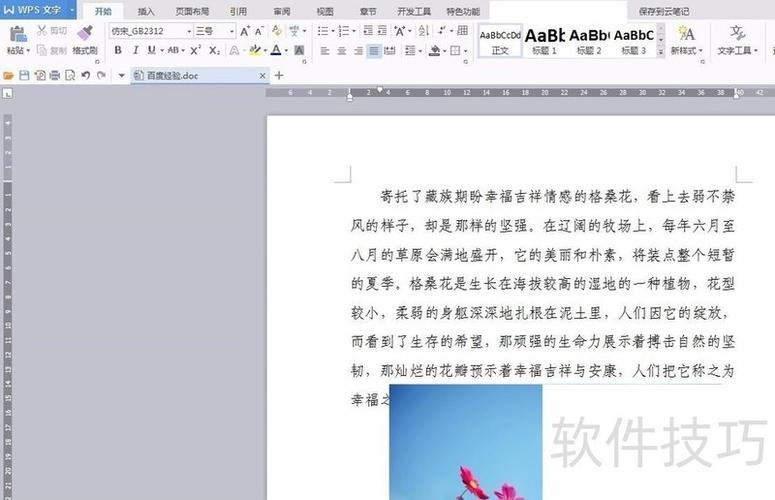This screenshot has width=775, height=500.
Task: Toggle character shading A button
Action: coord(299,50)
